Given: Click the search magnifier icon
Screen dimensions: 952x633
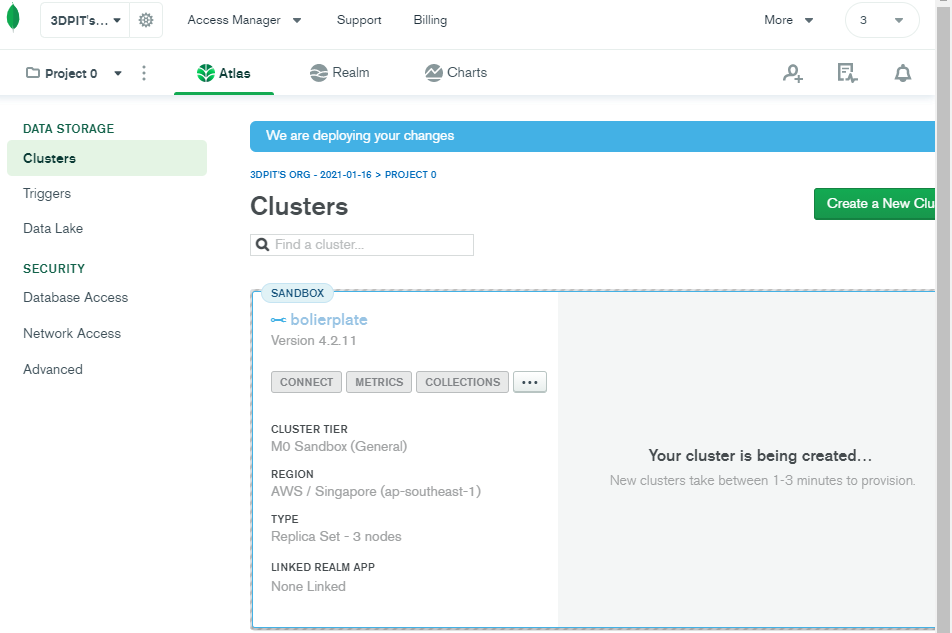Looking at the screenshot, I should pos(262,245).
